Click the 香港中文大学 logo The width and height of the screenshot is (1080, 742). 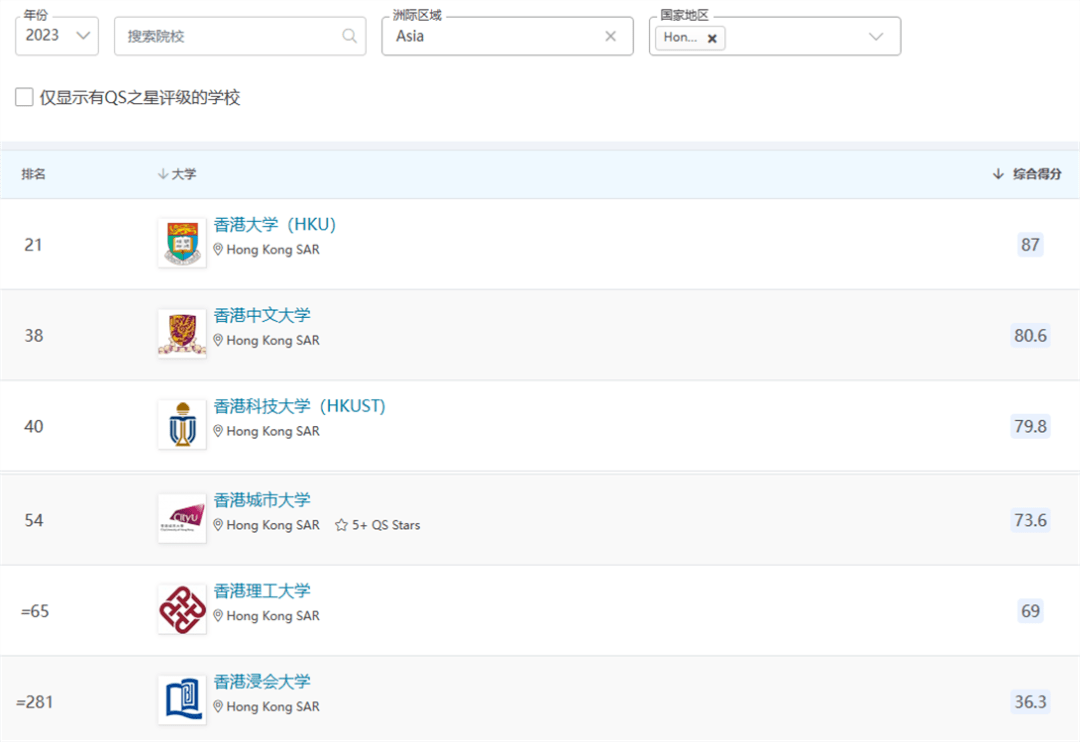tap(182, 334)
